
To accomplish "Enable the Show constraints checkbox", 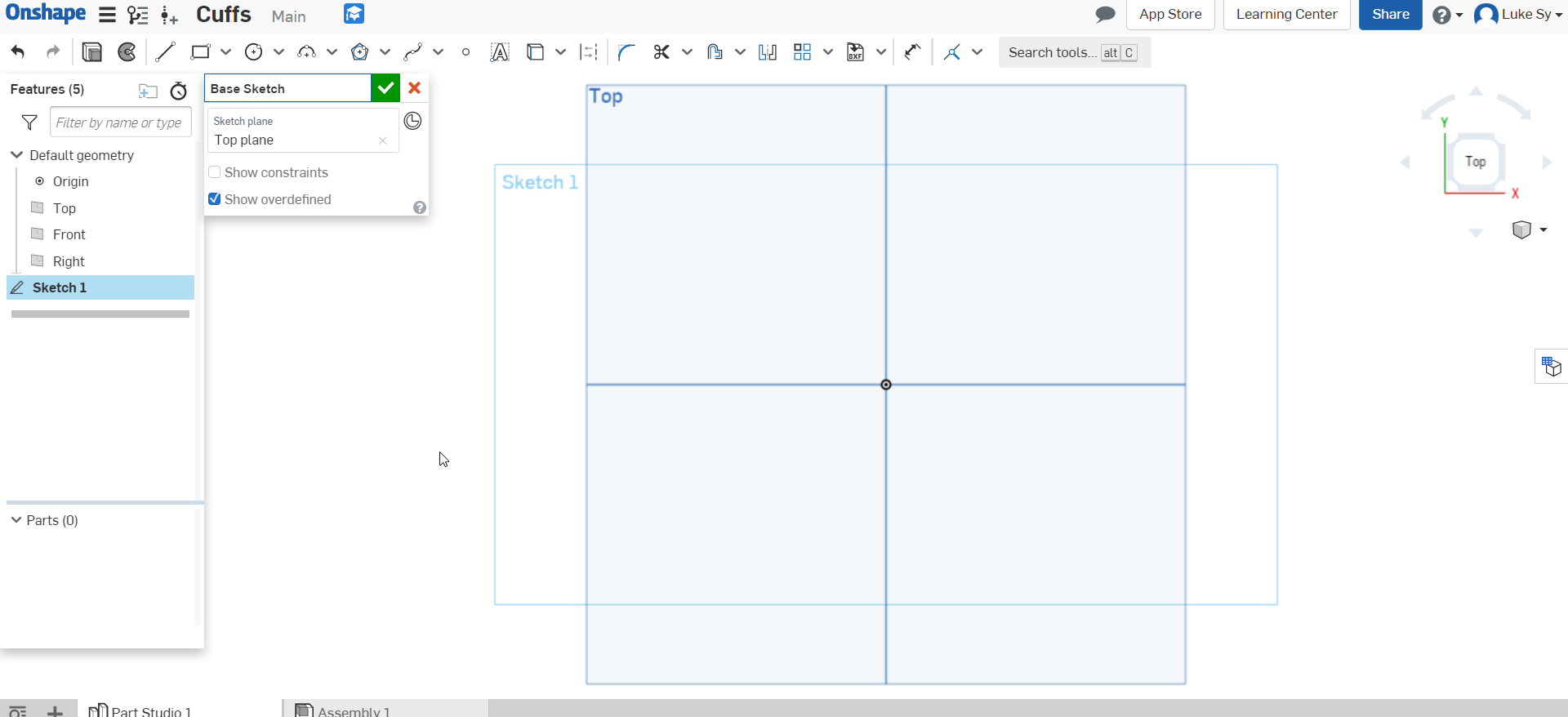I will [x=215, y=172].
